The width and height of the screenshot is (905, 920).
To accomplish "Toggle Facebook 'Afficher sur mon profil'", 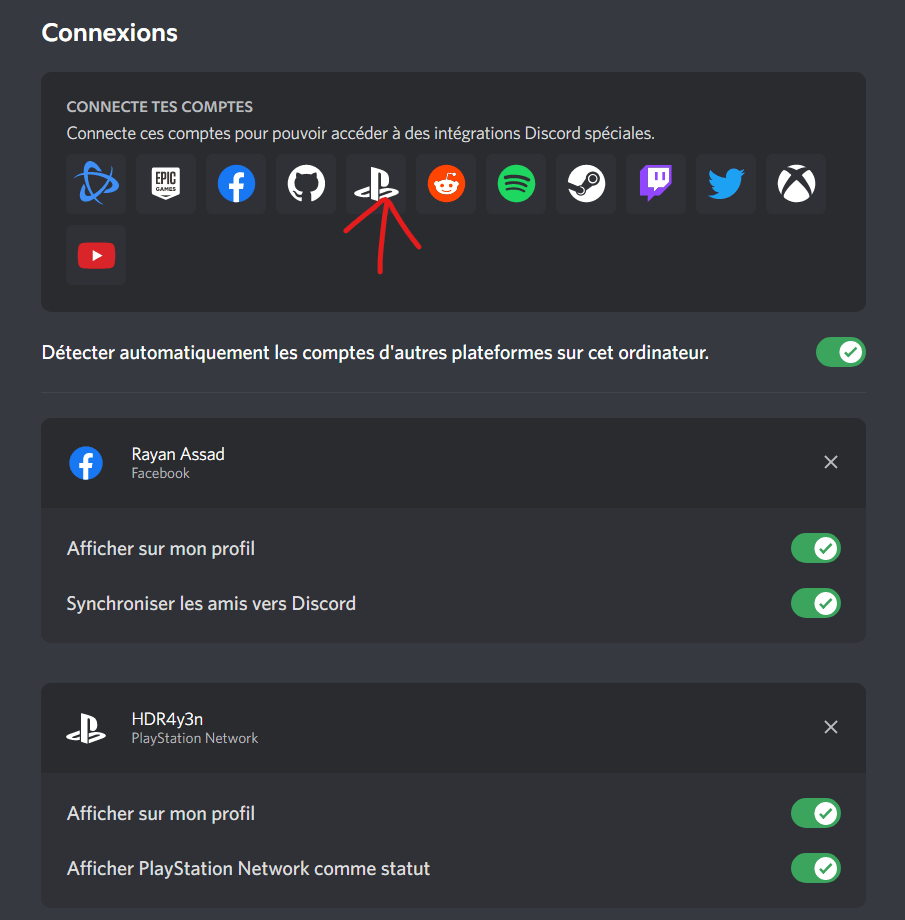I will pyautogui.click(x=816, y=548).
